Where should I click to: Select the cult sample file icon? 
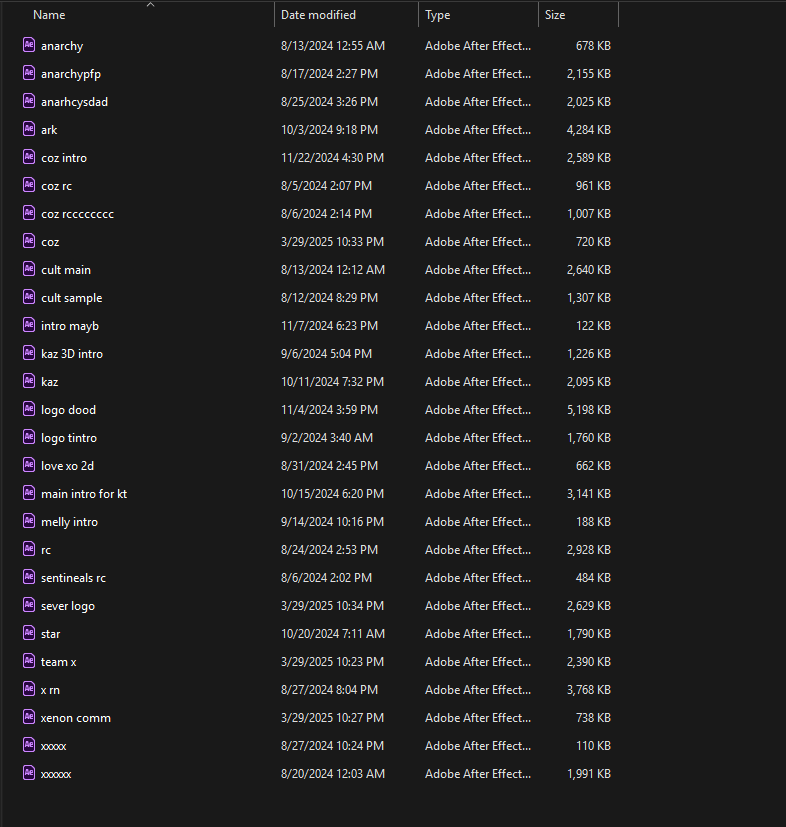[29, 296]
